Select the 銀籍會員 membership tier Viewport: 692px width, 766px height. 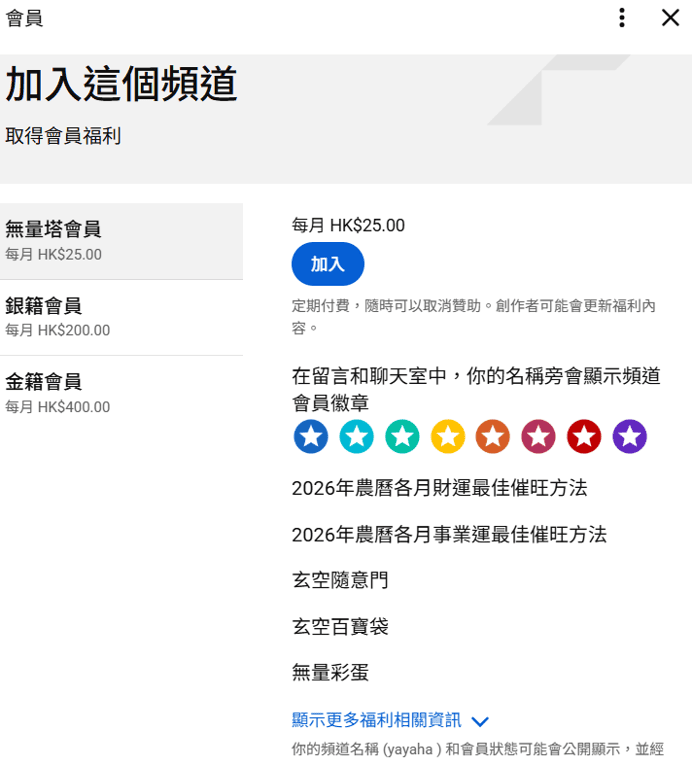click(x=121, y=318)
